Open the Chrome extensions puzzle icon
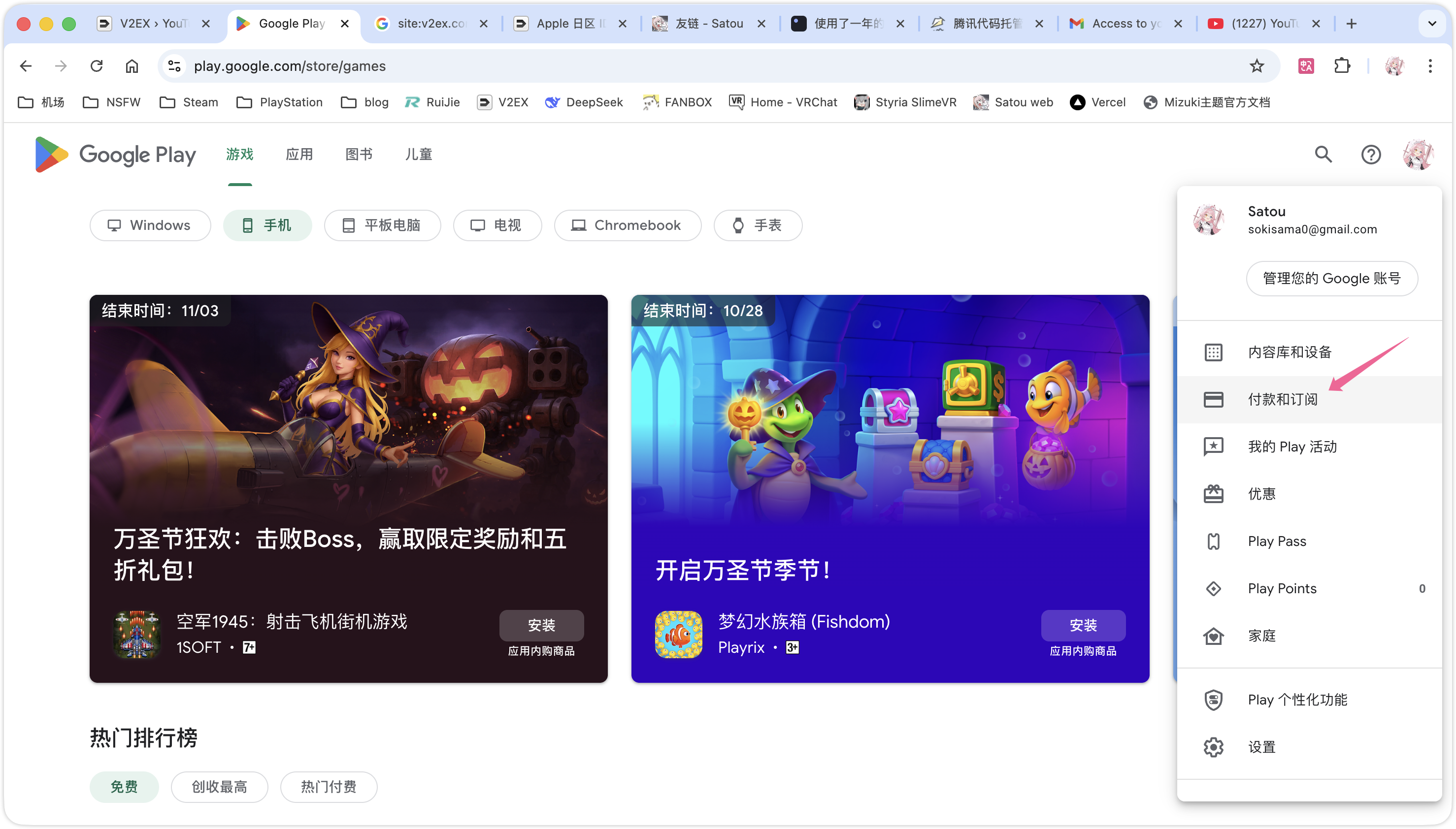Screen dimensions: 1456x829 (1342, 66)
